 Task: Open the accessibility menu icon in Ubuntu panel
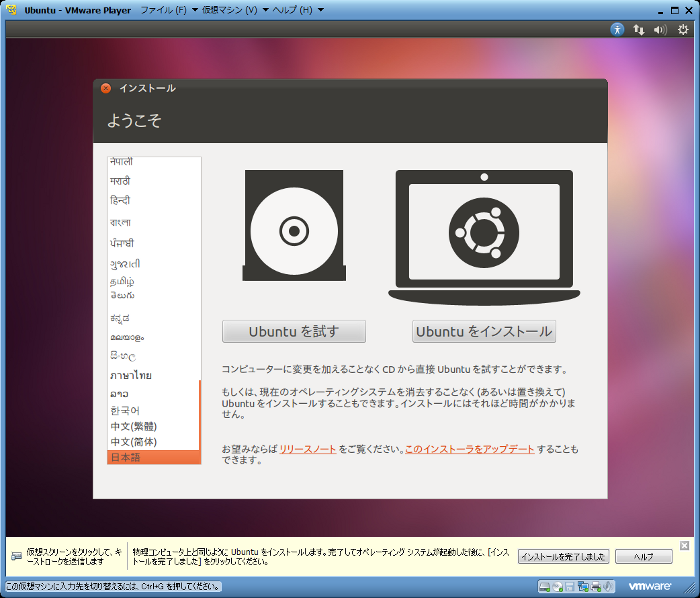pyautogui.click(x=617, y=29)
